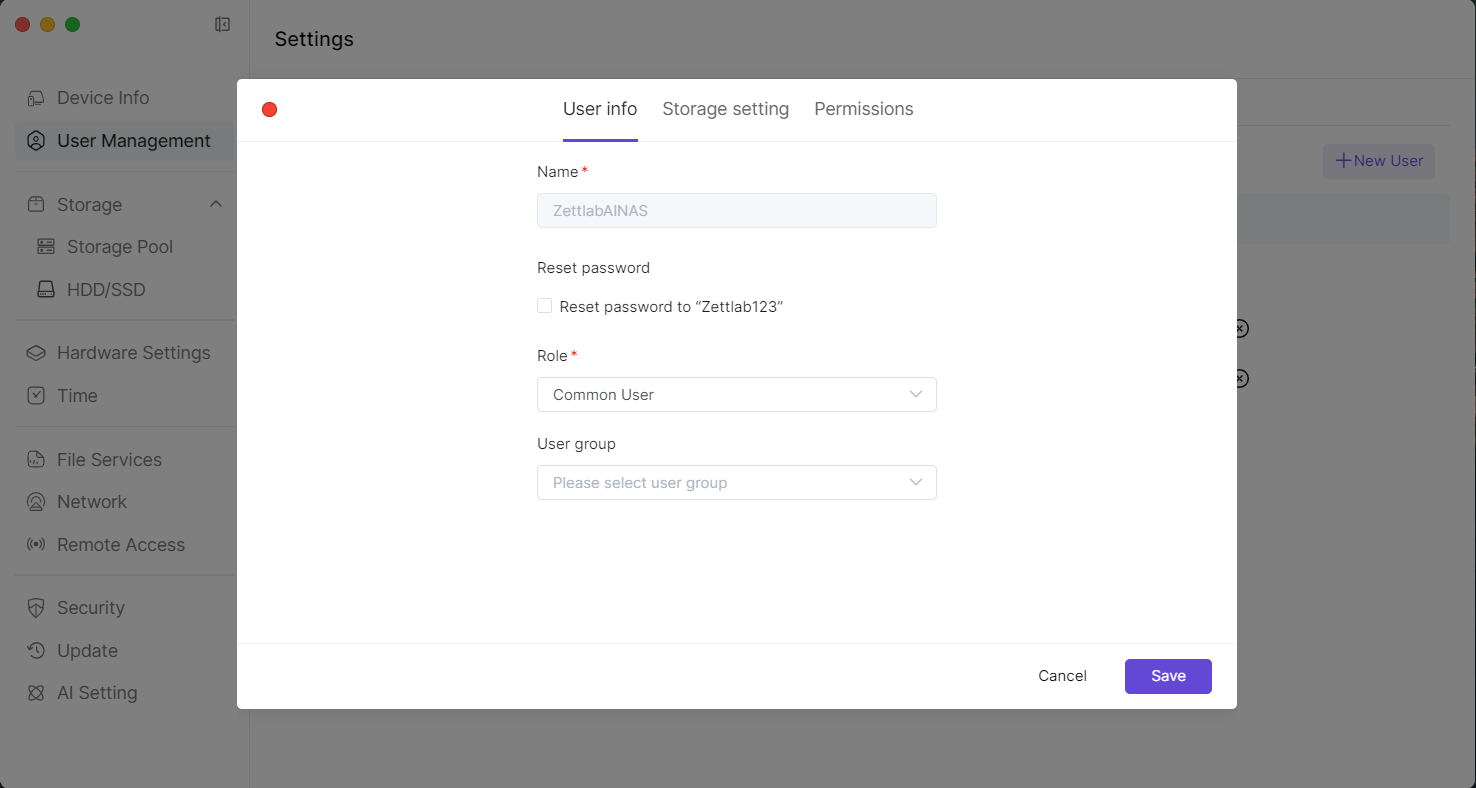The image size is (1476, 788).
Task: Click the Hardware Settings icon
Action: [x=36, y=353]
